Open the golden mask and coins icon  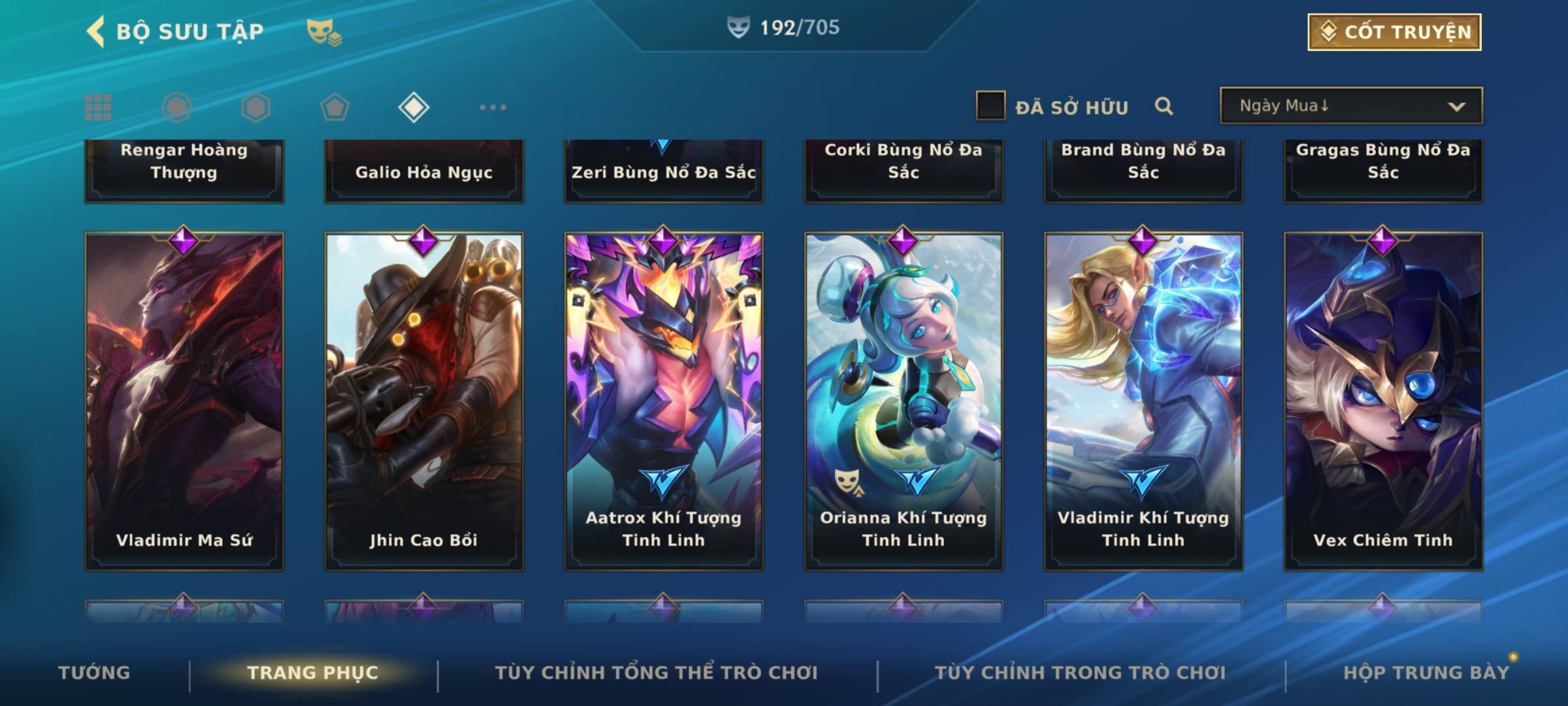[324, 32]
